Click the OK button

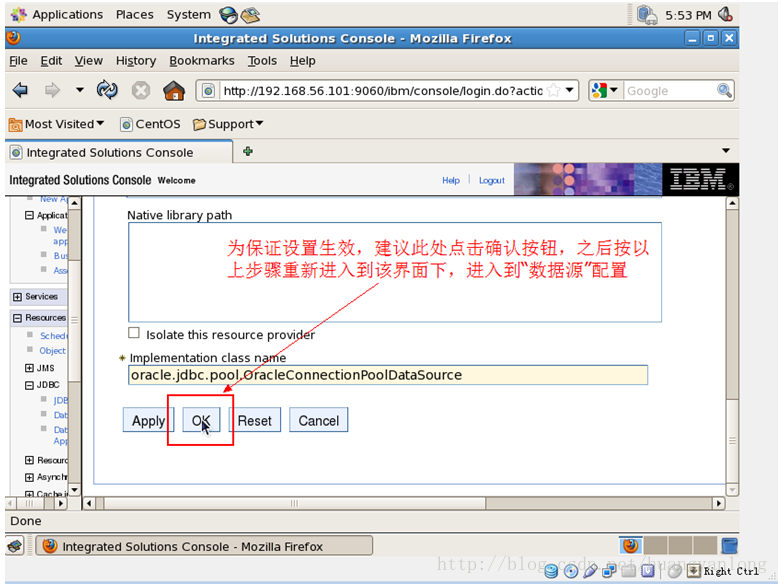tap(201, 420)
